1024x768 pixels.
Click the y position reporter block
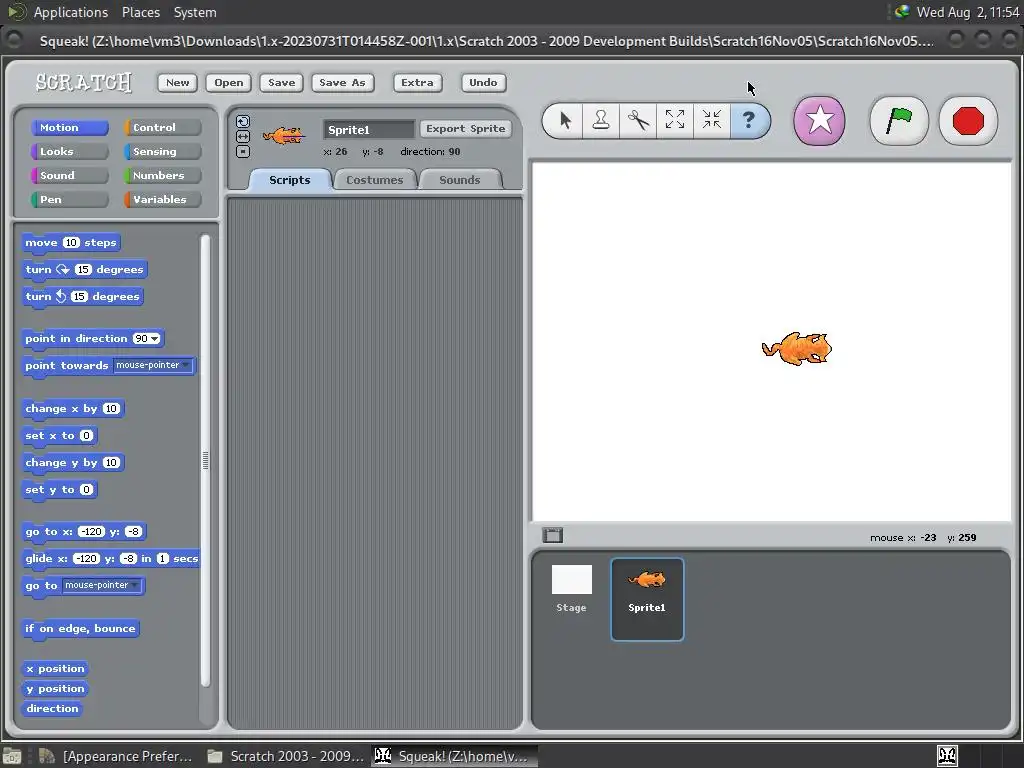[56, 688]
